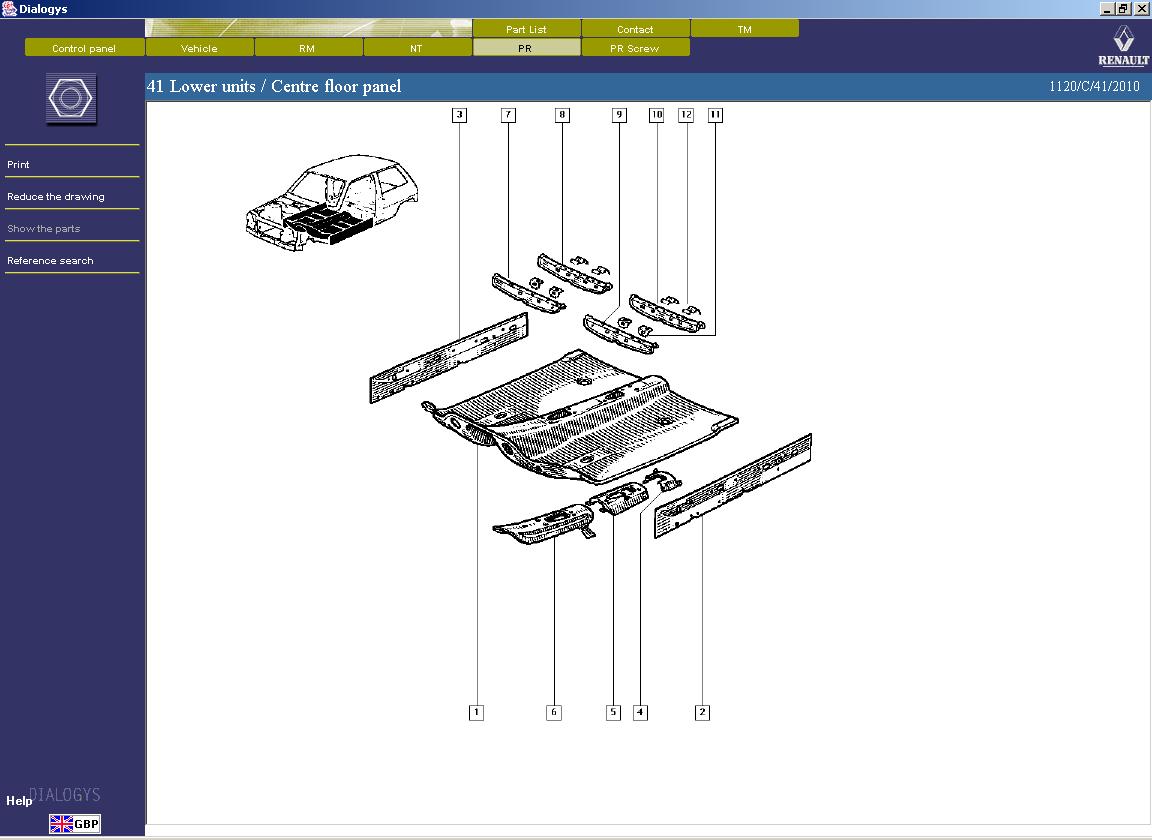
Task: Click the left side sill panel drawing
Action: [x=448, y=358]
